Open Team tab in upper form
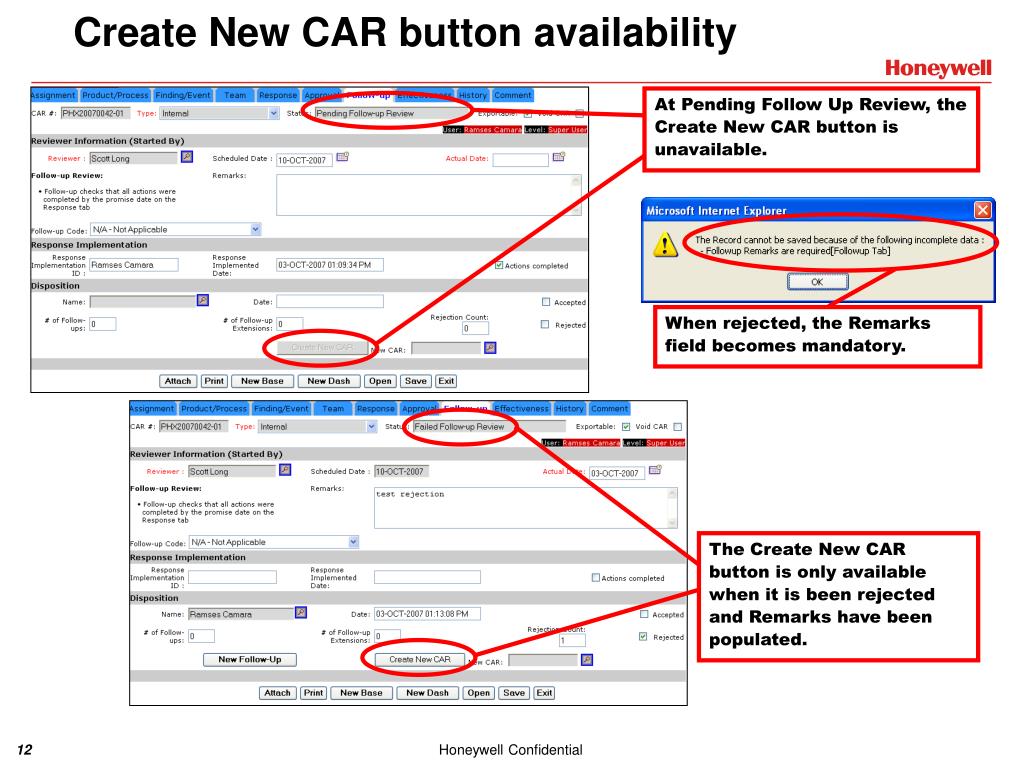 coord(235,95)
